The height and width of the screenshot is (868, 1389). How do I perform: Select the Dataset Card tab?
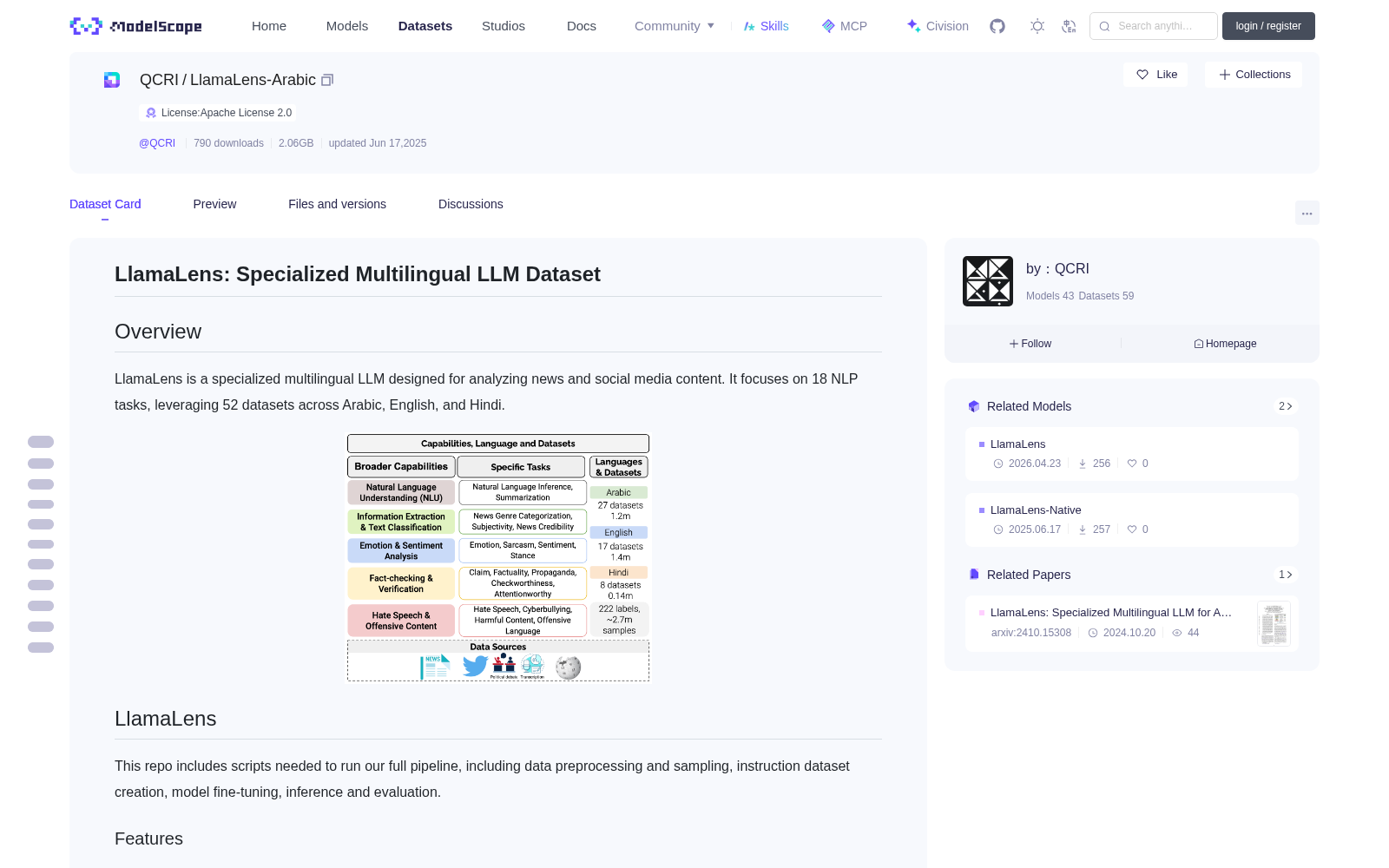click(x=105, y=204)
